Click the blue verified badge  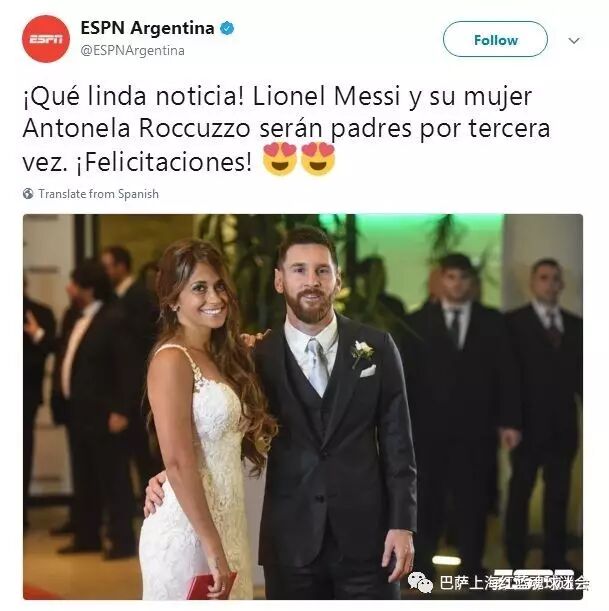(x=227, y=28)
